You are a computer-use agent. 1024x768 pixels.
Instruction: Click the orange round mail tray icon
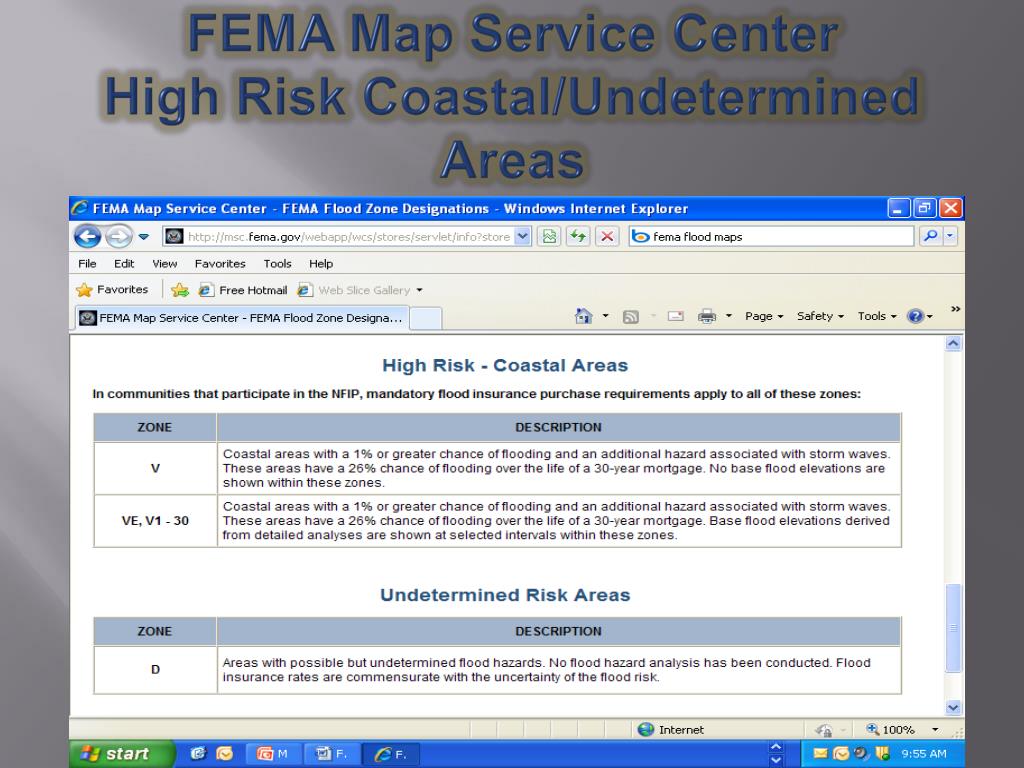coord(841,754)
